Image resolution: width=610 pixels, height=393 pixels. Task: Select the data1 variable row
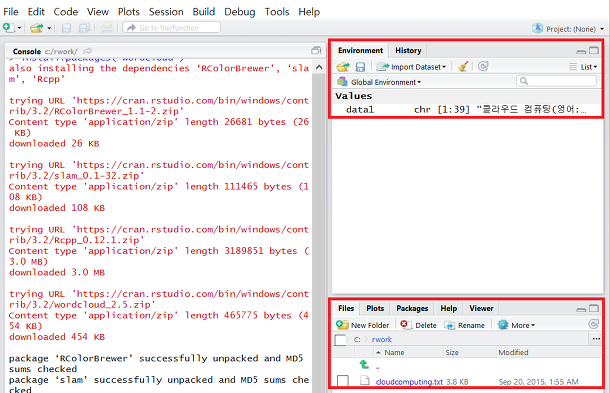pyautogui.click(x=466, y=110)
